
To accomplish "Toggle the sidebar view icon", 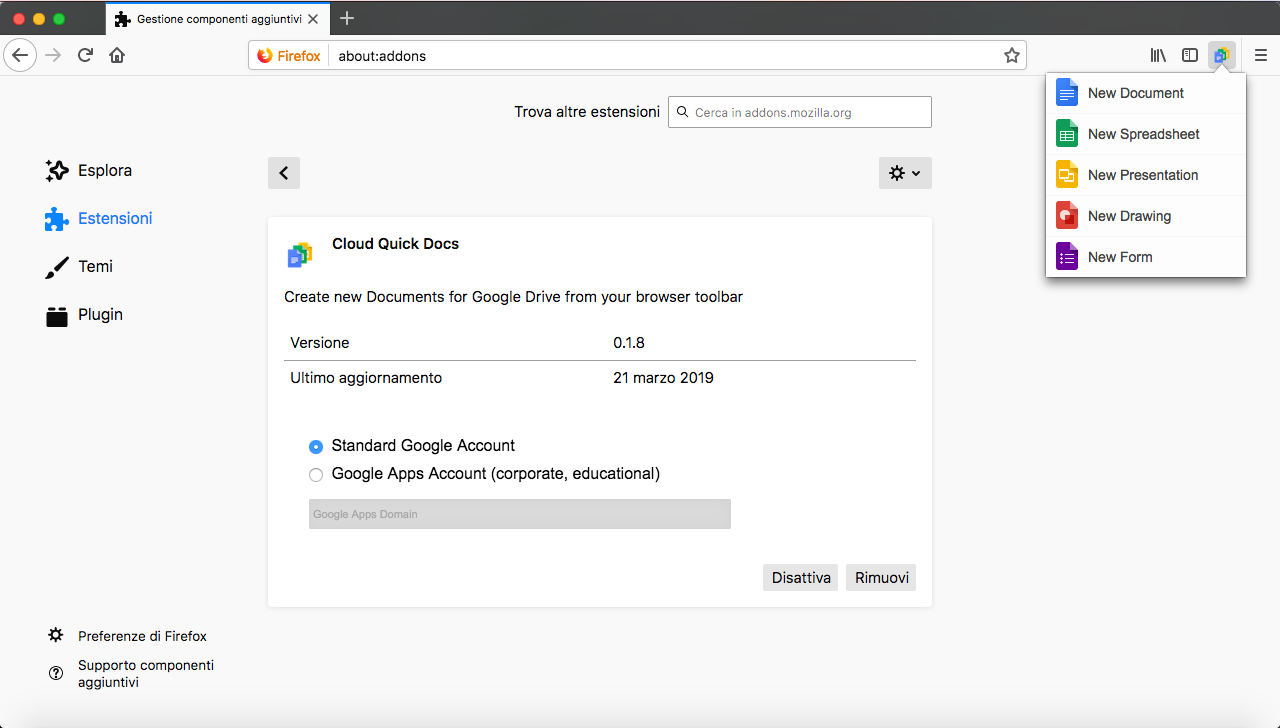I will 1190,56.
